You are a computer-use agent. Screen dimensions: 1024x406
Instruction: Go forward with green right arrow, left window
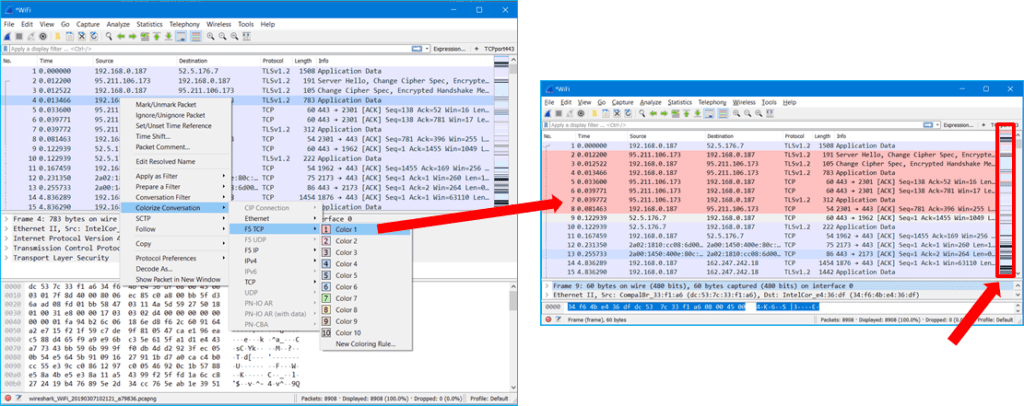point(133,37)
